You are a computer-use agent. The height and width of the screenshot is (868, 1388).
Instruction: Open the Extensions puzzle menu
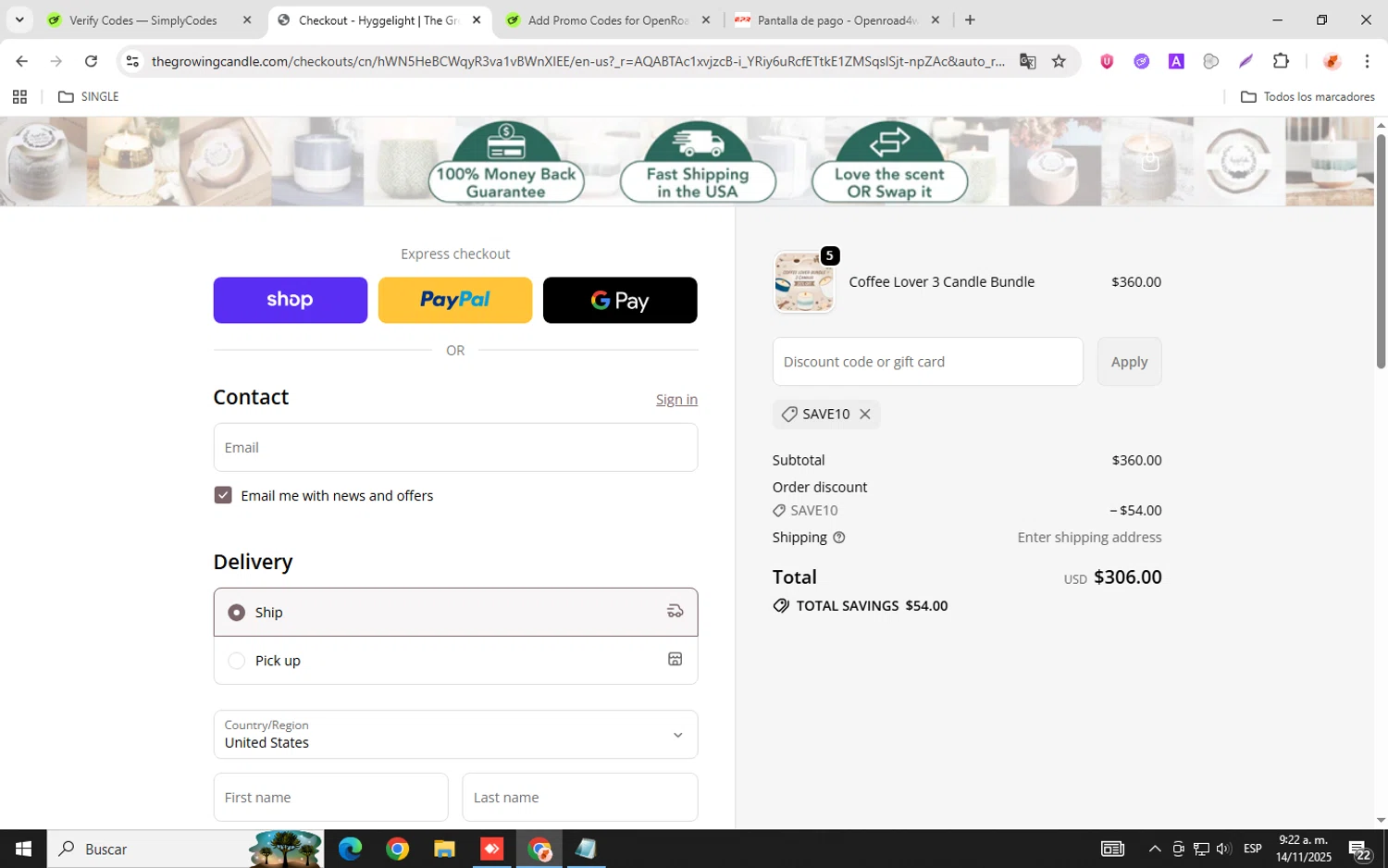click(x=1281, y=61)
